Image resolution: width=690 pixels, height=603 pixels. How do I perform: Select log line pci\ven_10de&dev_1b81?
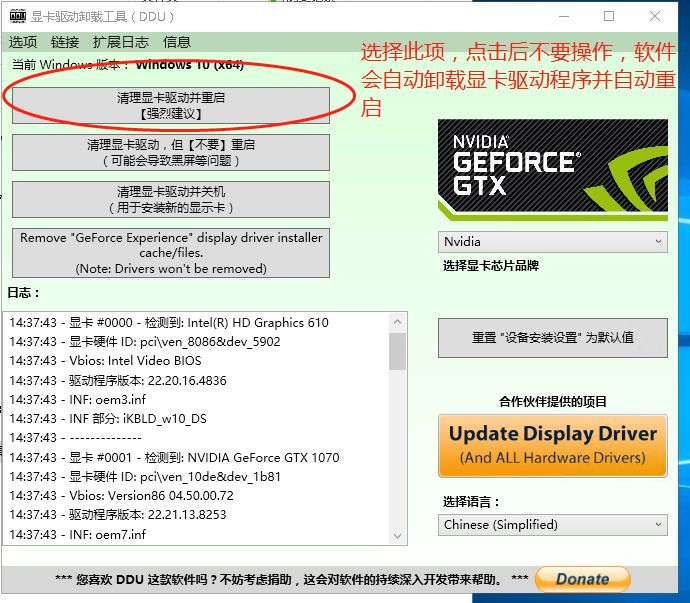145,477
